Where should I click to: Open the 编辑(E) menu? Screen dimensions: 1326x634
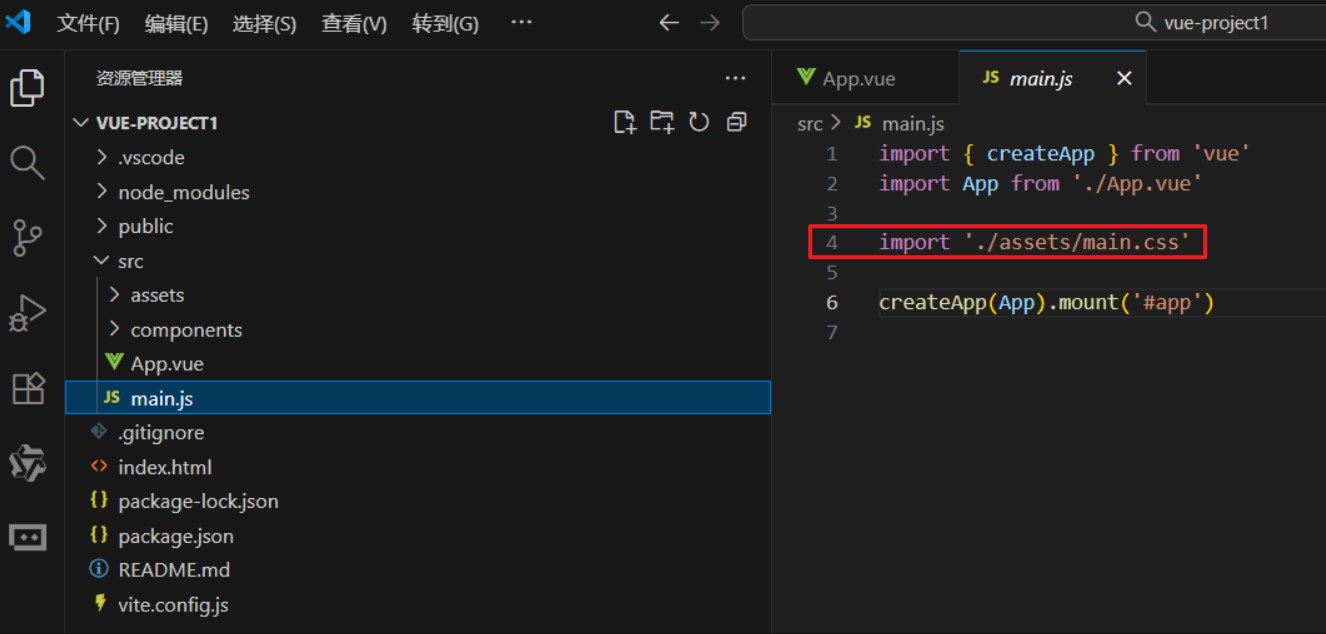[x=176, y=24]
